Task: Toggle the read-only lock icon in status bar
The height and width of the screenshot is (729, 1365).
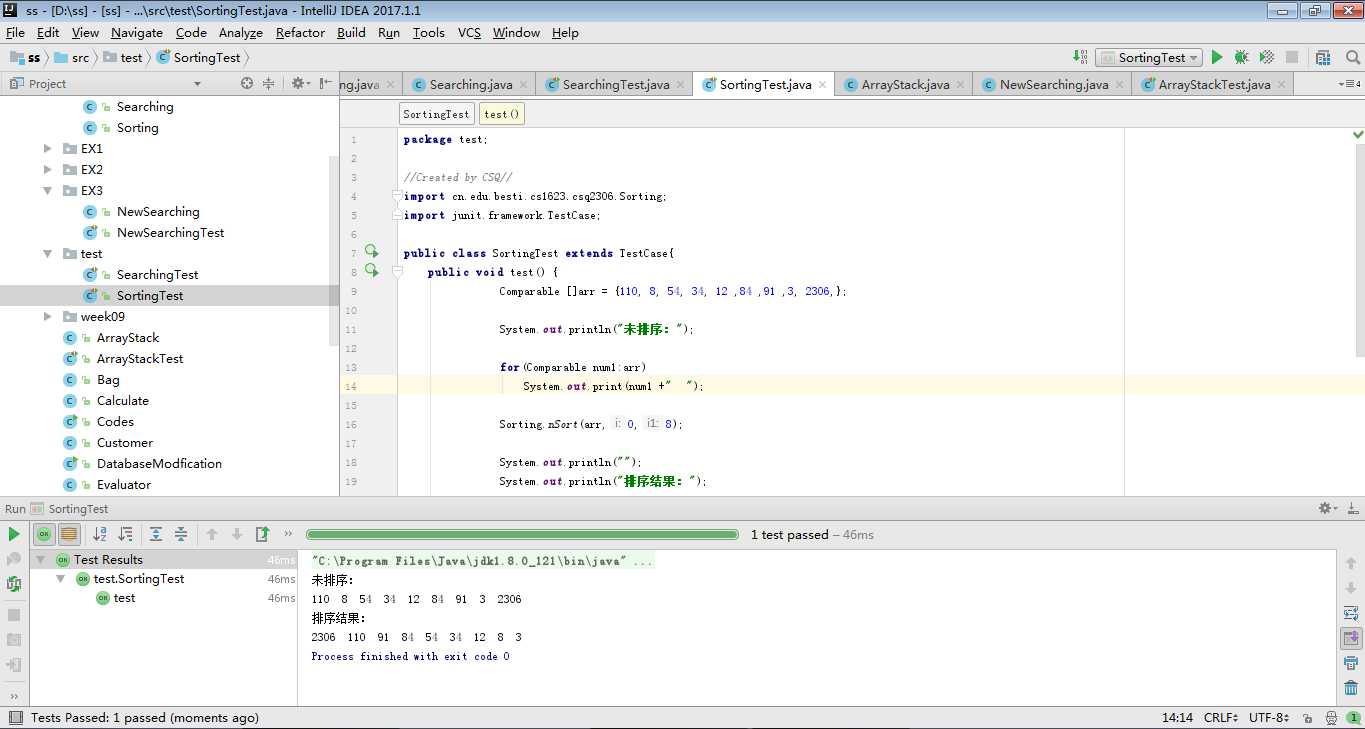Action: [x=1308, y=718]
